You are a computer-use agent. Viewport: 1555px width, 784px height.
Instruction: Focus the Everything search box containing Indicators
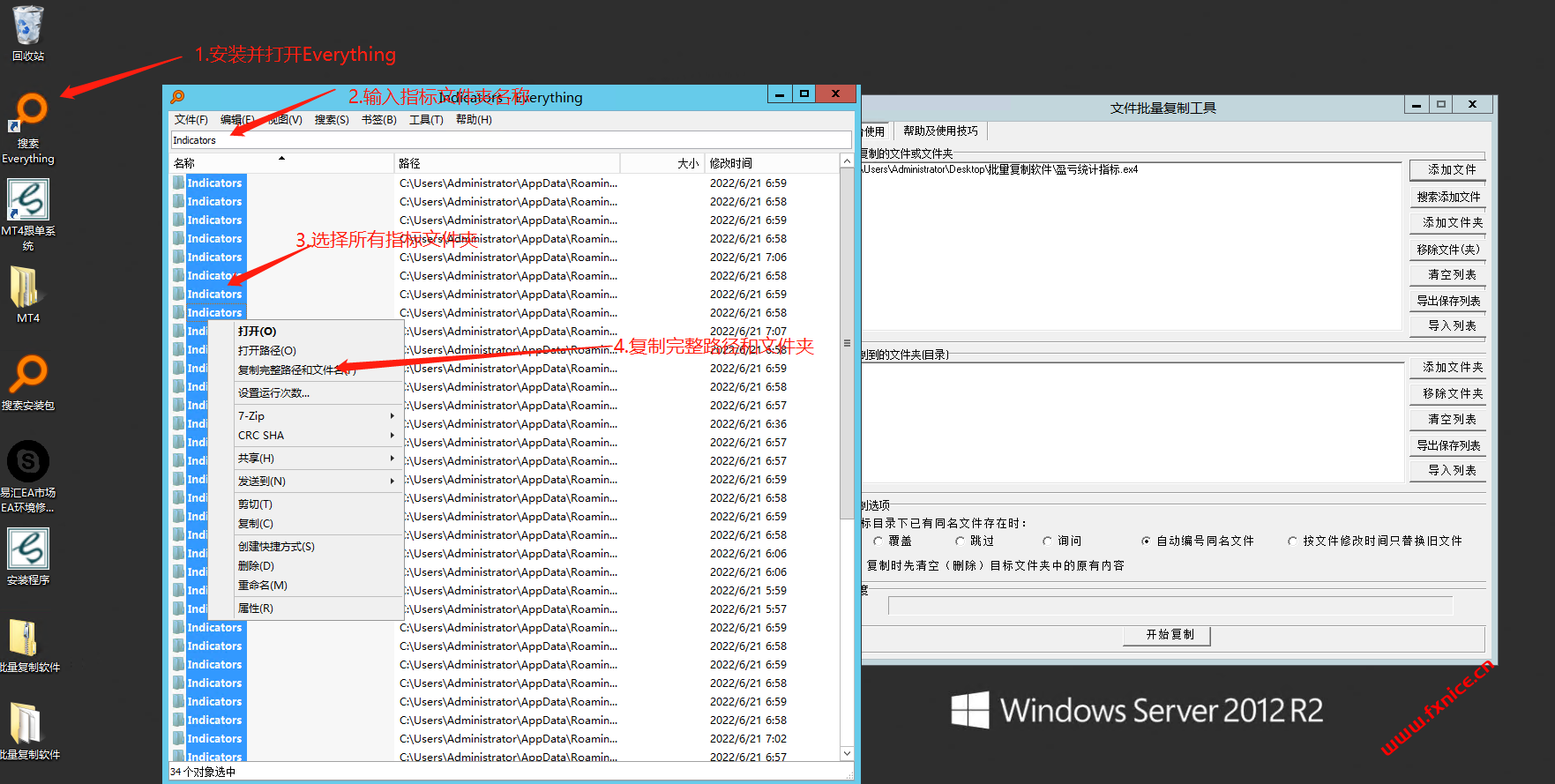point(511,140)
